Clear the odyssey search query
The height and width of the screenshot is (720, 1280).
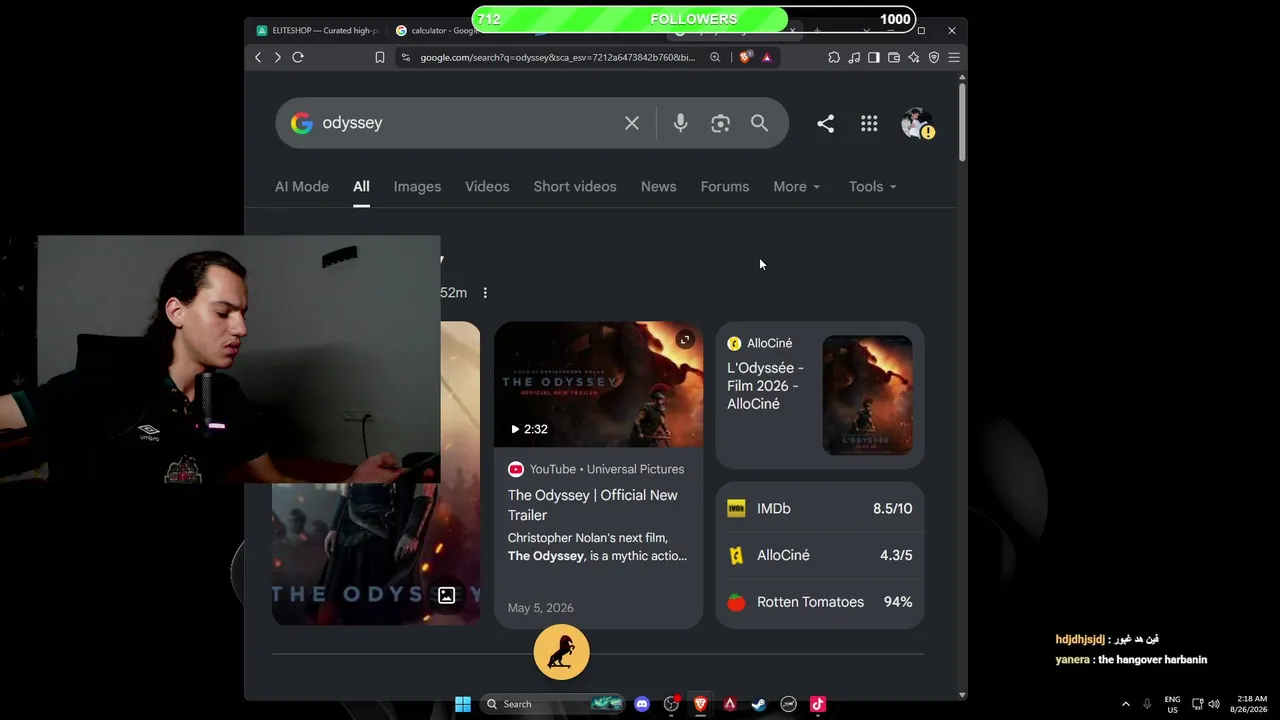pos(632,123)
